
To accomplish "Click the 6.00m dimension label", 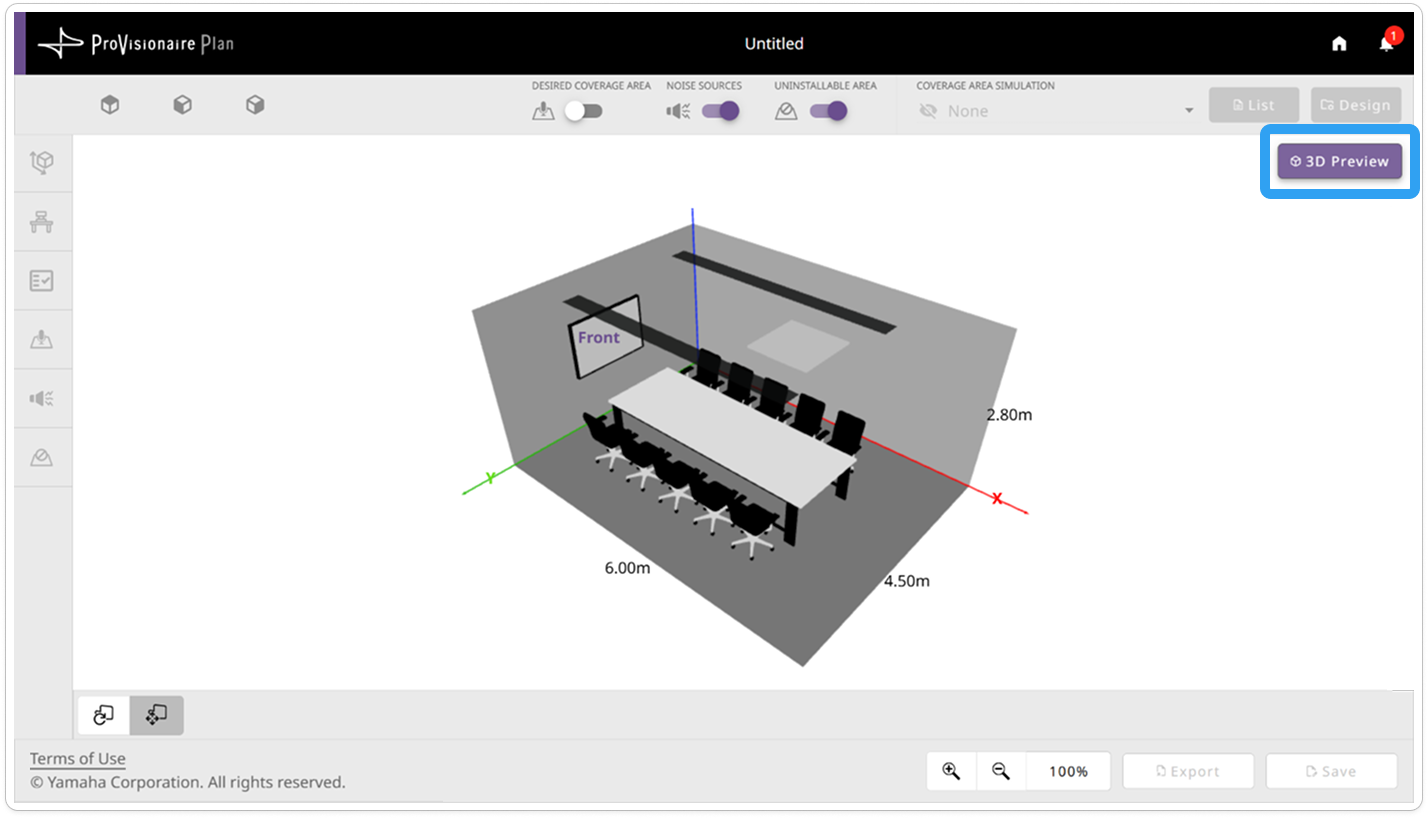I will pyautogui.click(x=627, y=568).
